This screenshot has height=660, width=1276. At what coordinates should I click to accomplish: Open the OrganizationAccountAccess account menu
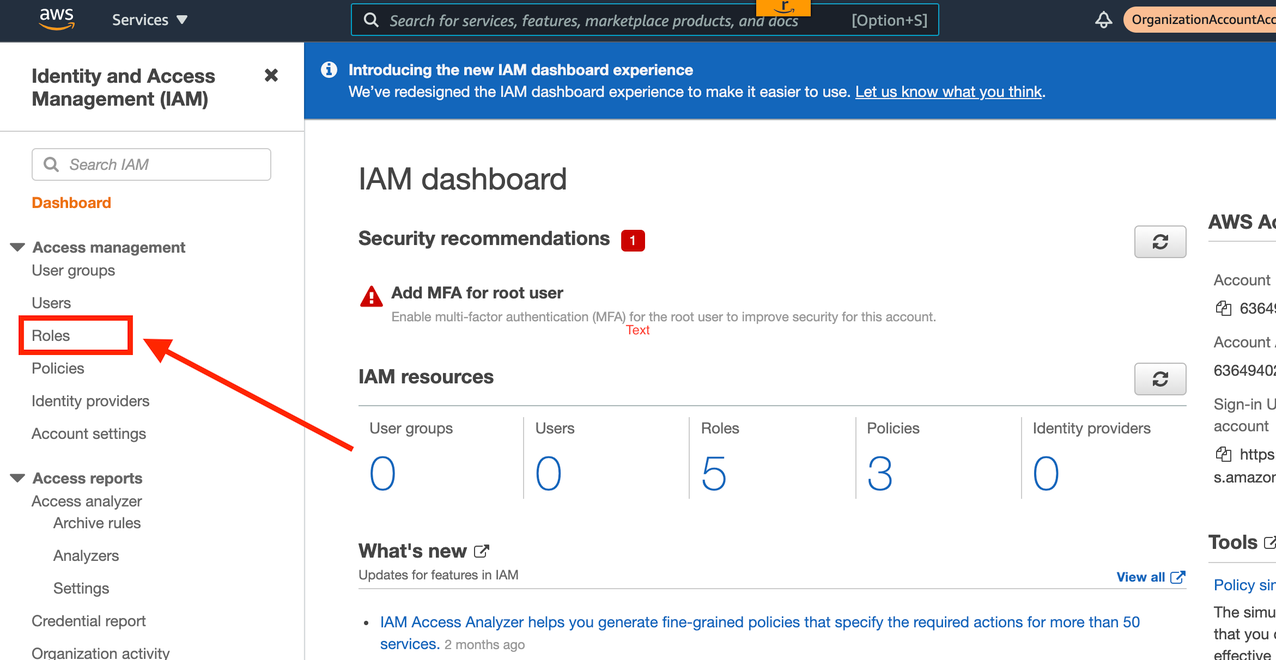pyautogui.click(x=1200, y=20)
